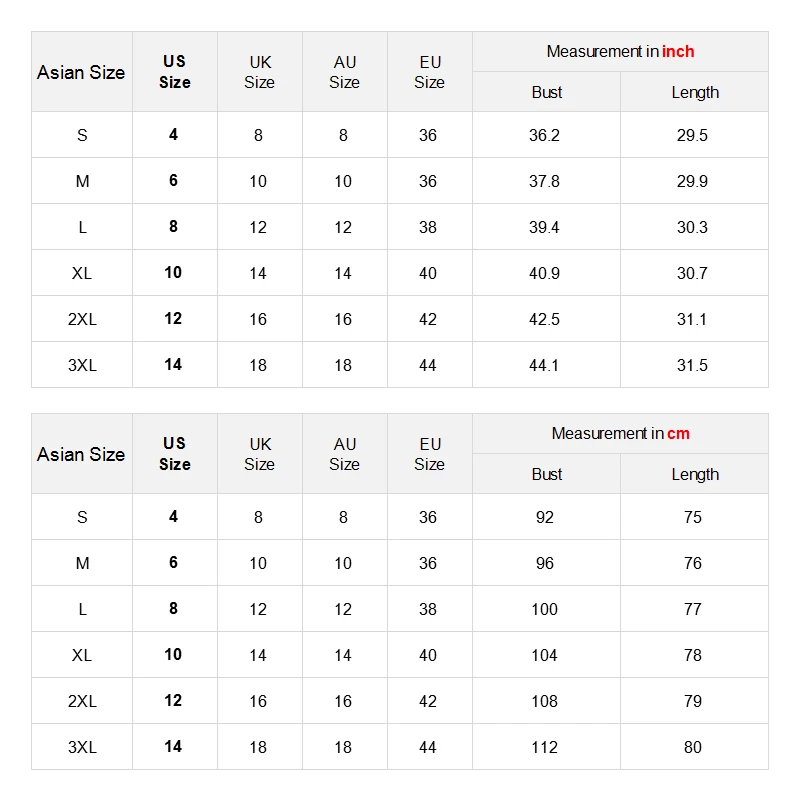The image size is (800, 800).
Task: Select the 42.5 bust cell
Action: 544,319
